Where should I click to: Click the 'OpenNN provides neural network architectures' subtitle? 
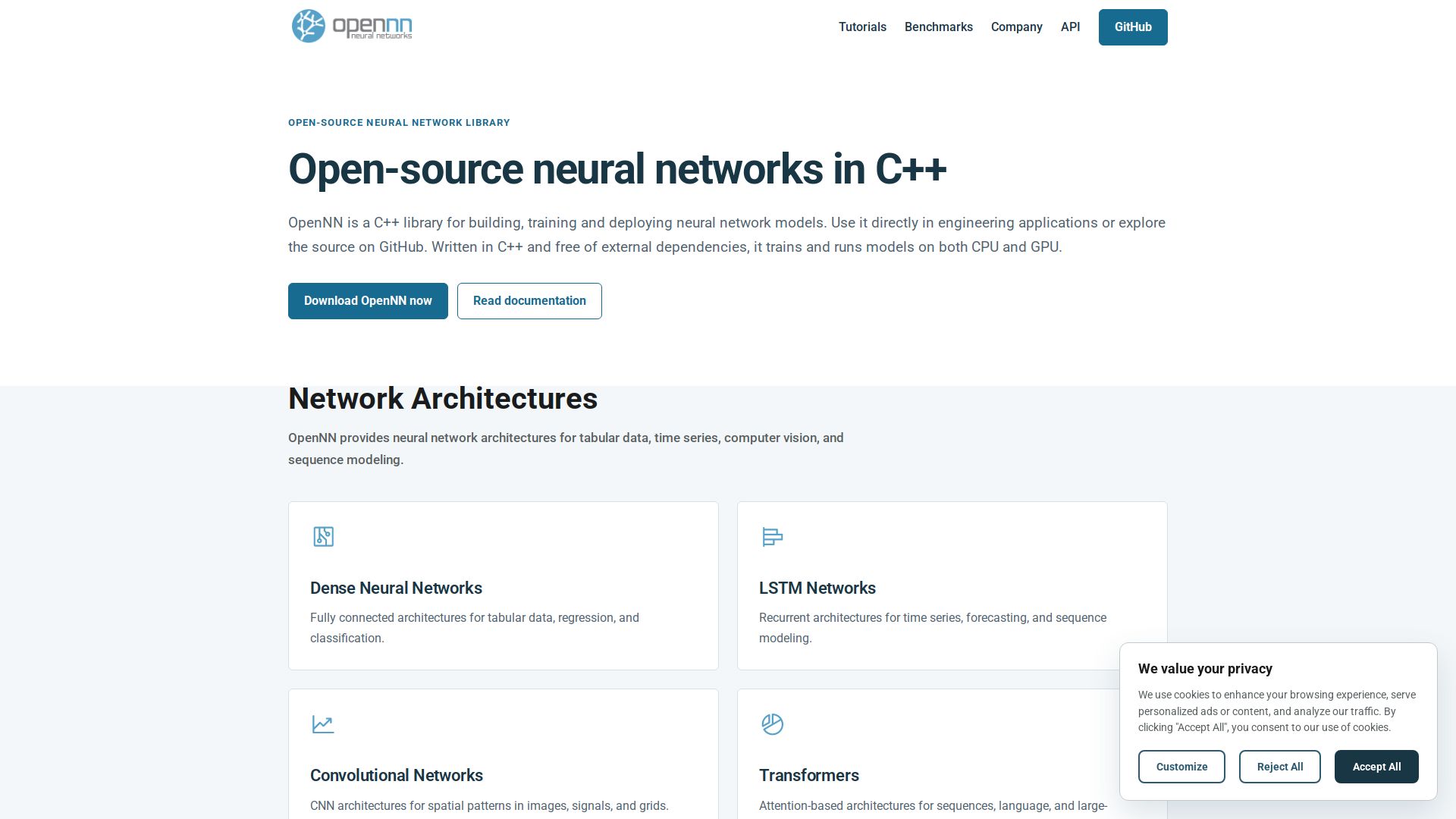click(x=566, y=449)
